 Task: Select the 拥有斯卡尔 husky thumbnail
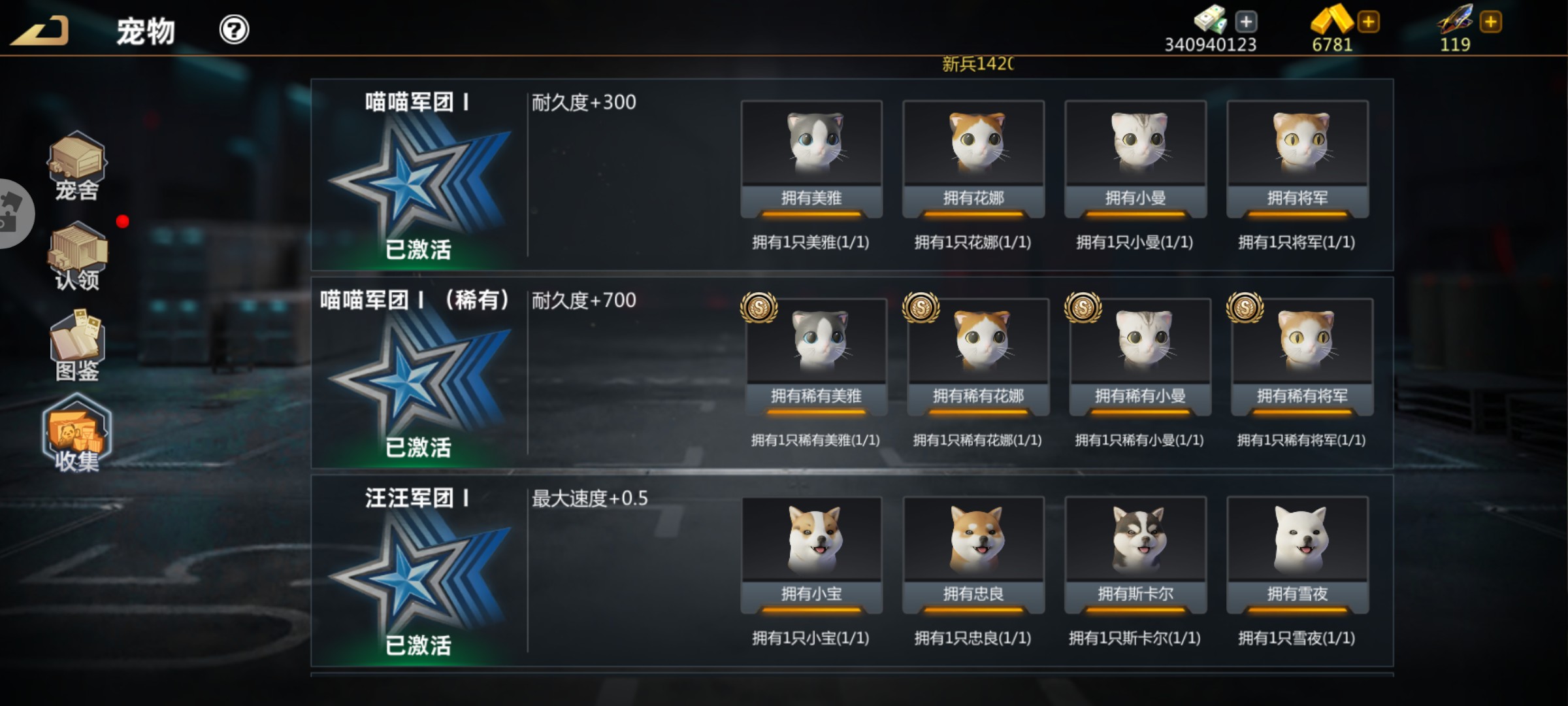click(1135, 555)
